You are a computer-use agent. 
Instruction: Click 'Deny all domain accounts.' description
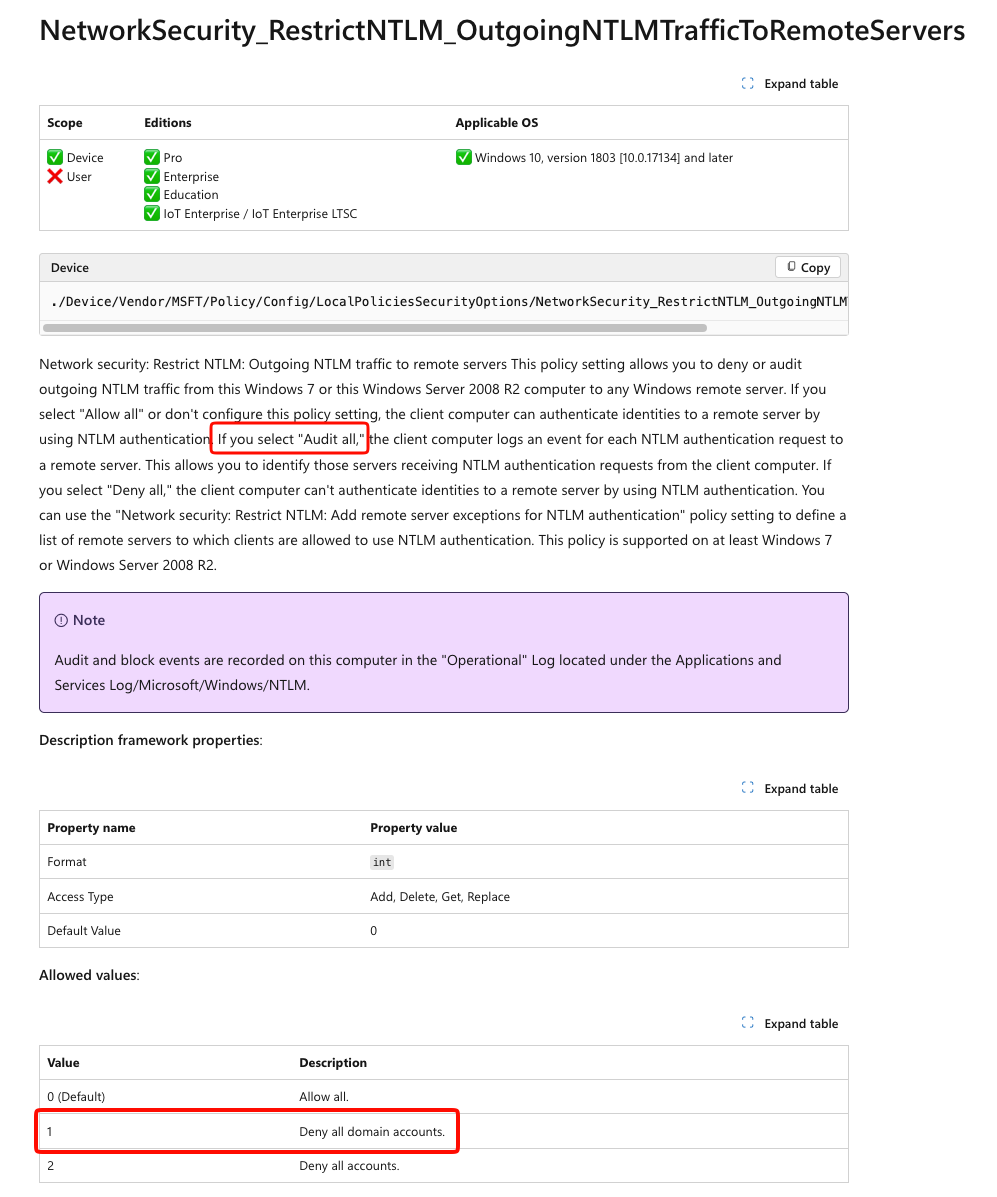click(x=372, y=1131)
